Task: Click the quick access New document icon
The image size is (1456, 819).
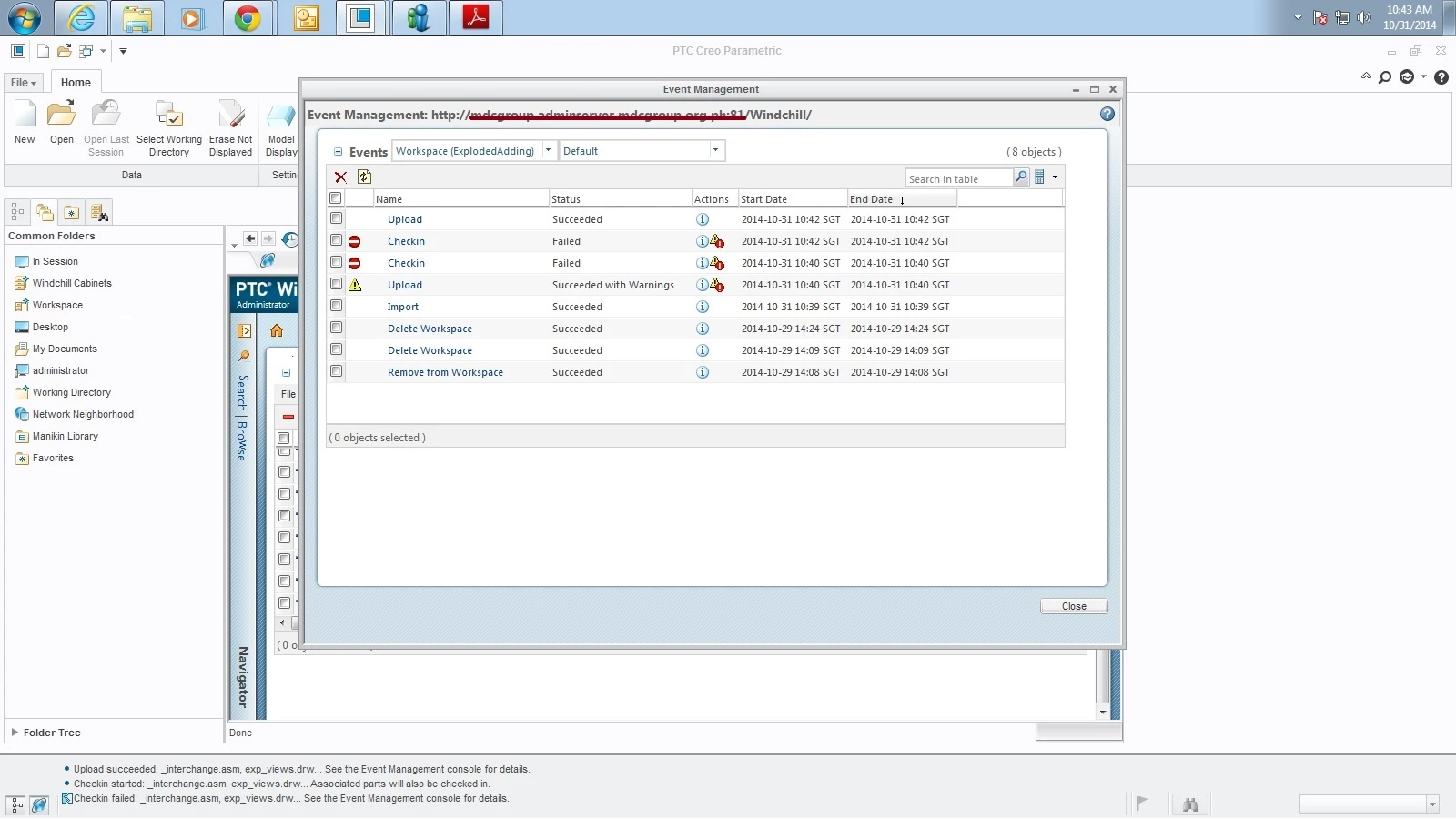Action: pos(43,51)
